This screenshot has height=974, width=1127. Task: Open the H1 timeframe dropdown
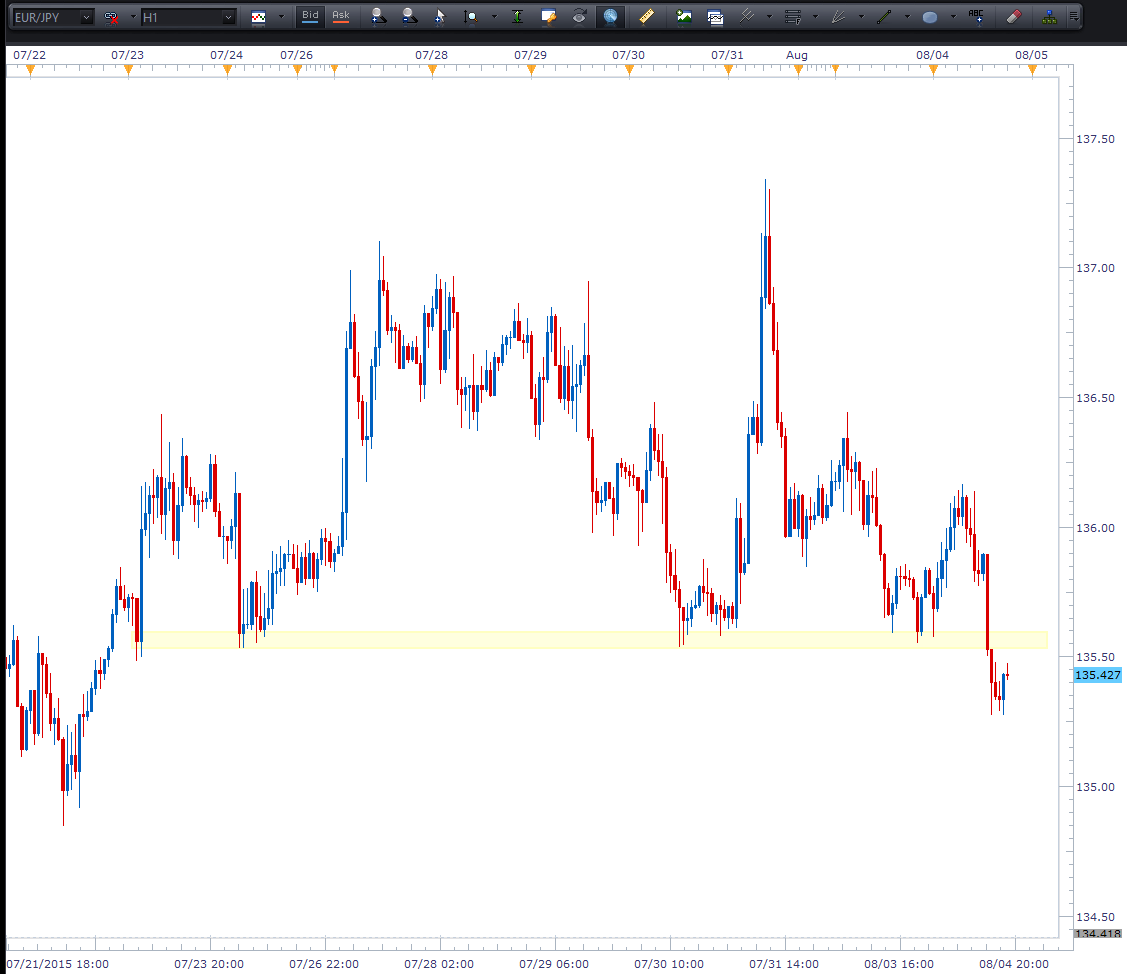tap(228, 17)
